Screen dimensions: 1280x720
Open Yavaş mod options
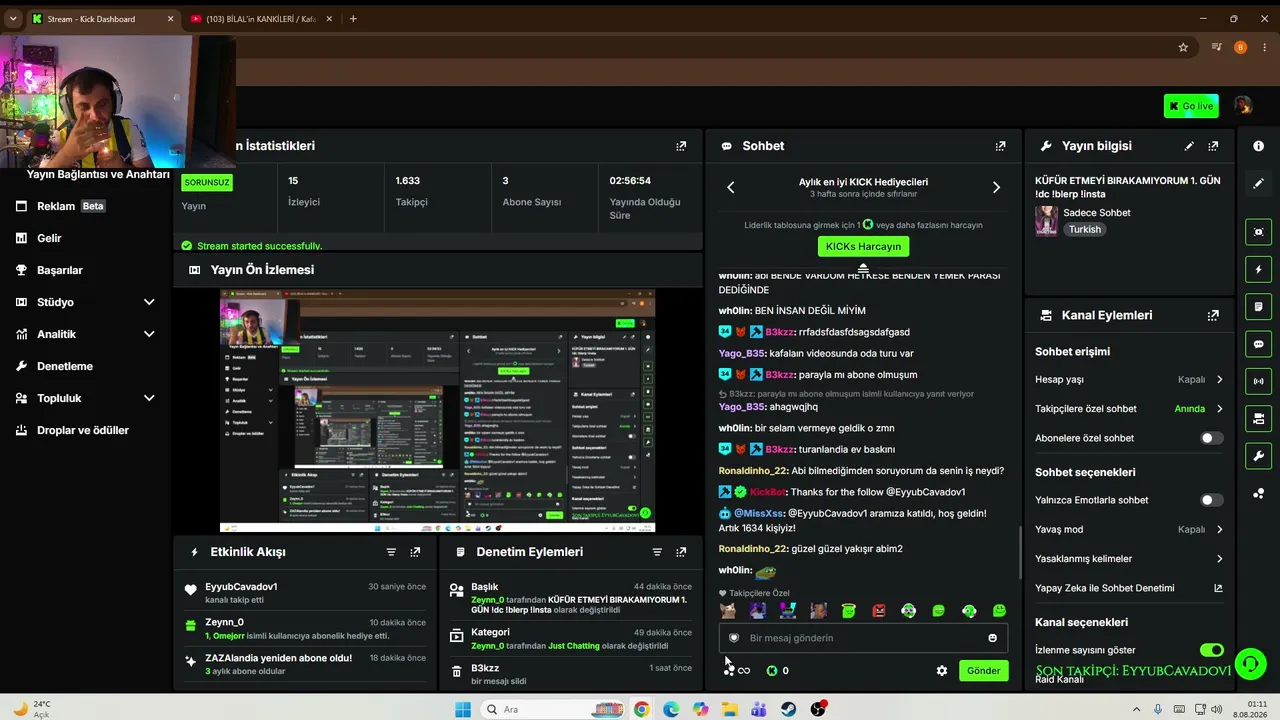[1129, 530]
